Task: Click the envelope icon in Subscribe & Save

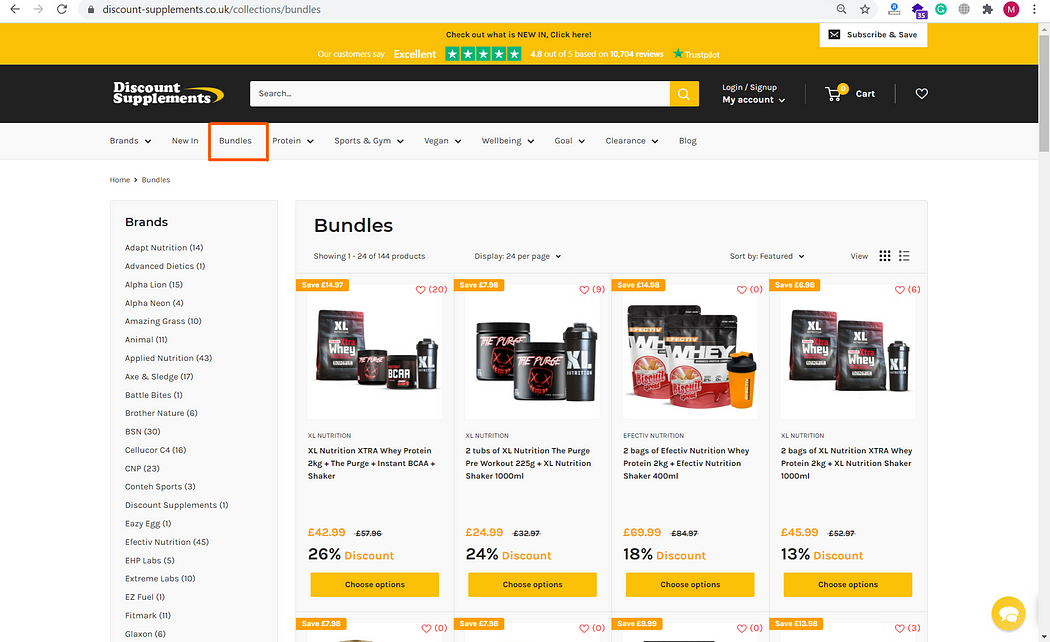Action: point(834,35)
